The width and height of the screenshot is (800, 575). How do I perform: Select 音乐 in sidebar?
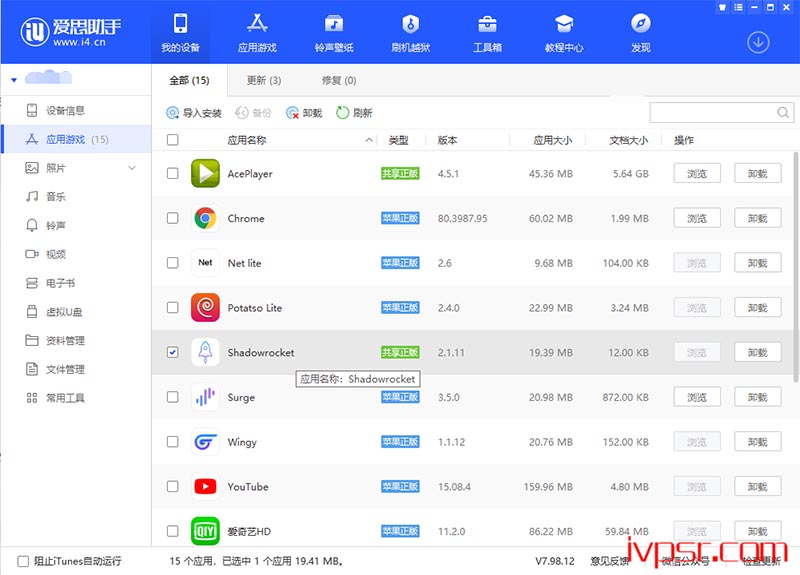pyautogui.click(x=76, y=196)
